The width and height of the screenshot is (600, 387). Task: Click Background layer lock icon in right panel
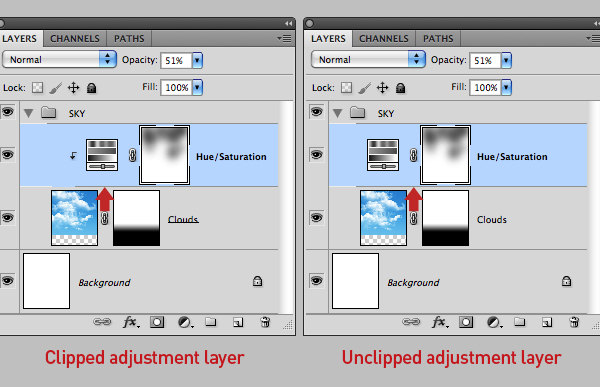tap(566, 281)
